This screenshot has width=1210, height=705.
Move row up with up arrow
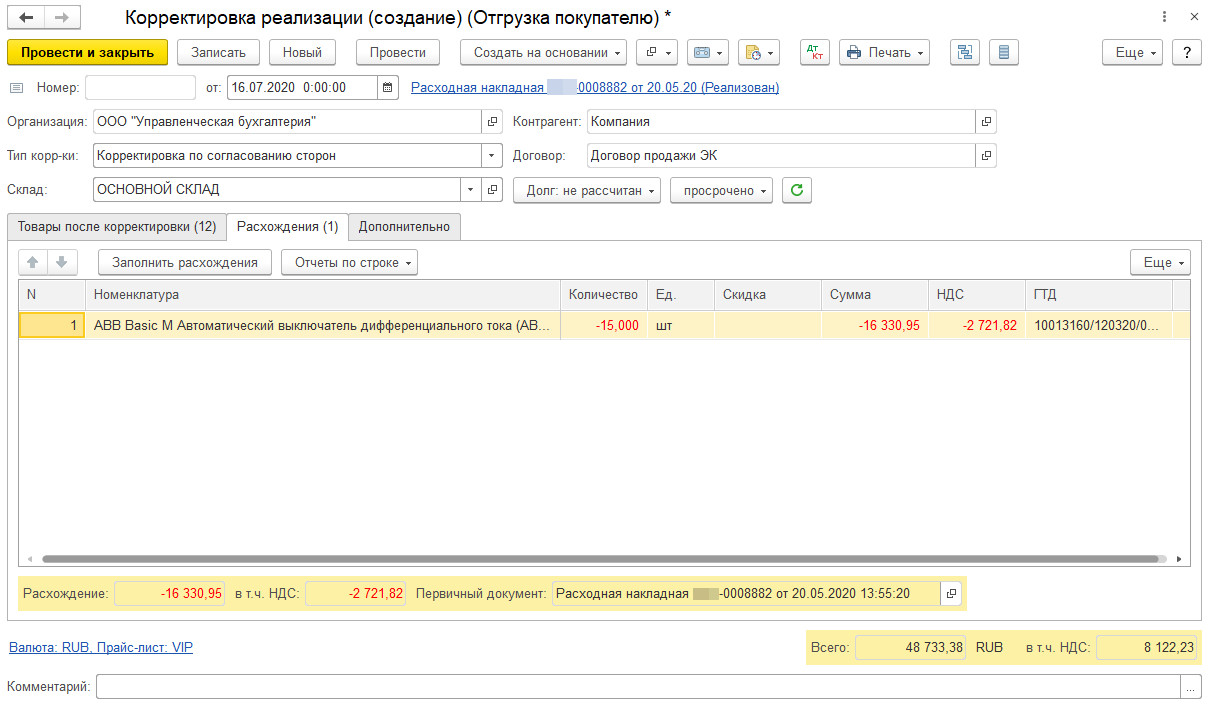pyautogui.click(x=33, y=263)
